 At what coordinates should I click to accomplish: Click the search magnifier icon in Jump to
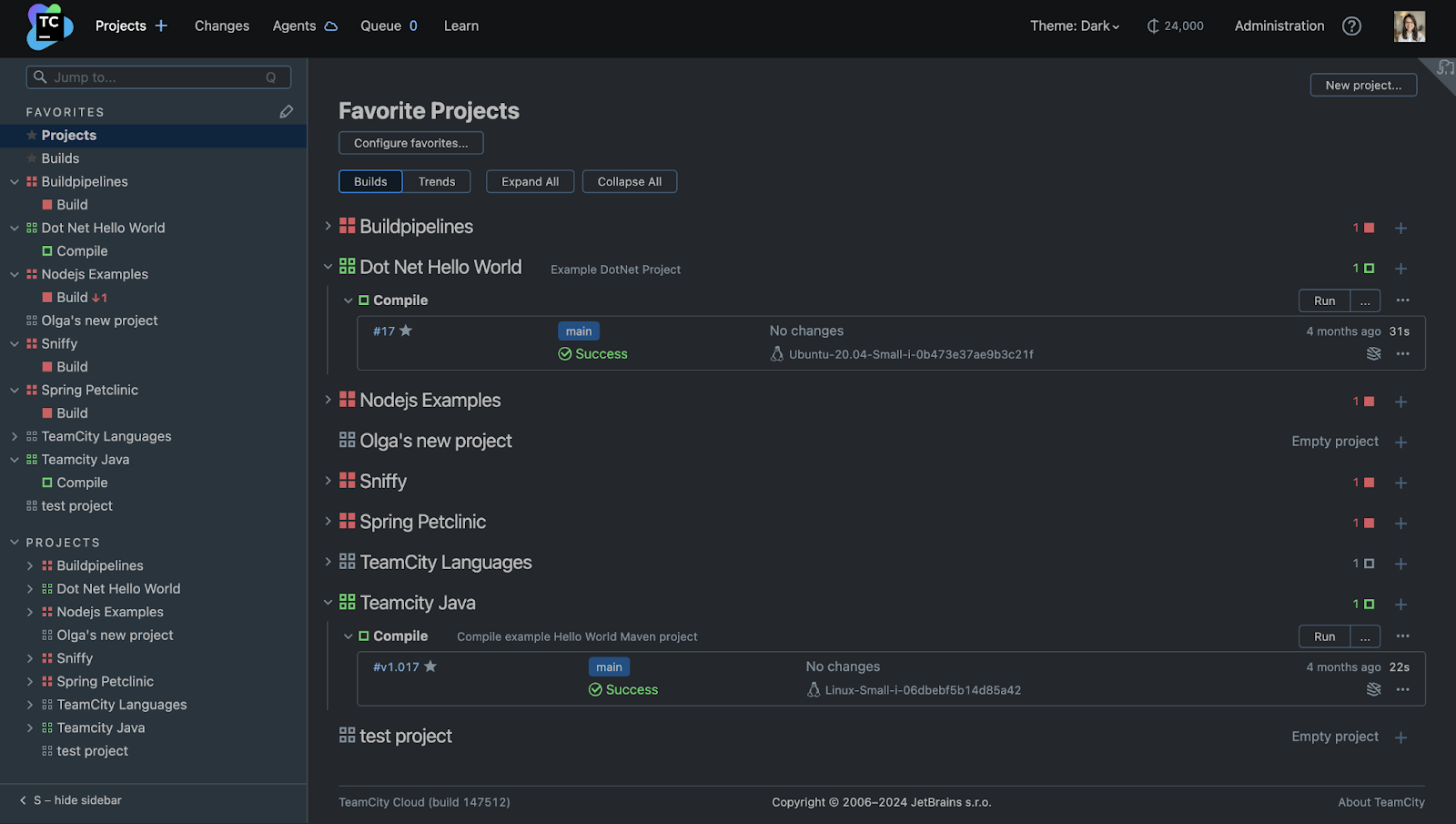[x=40, y=77]
